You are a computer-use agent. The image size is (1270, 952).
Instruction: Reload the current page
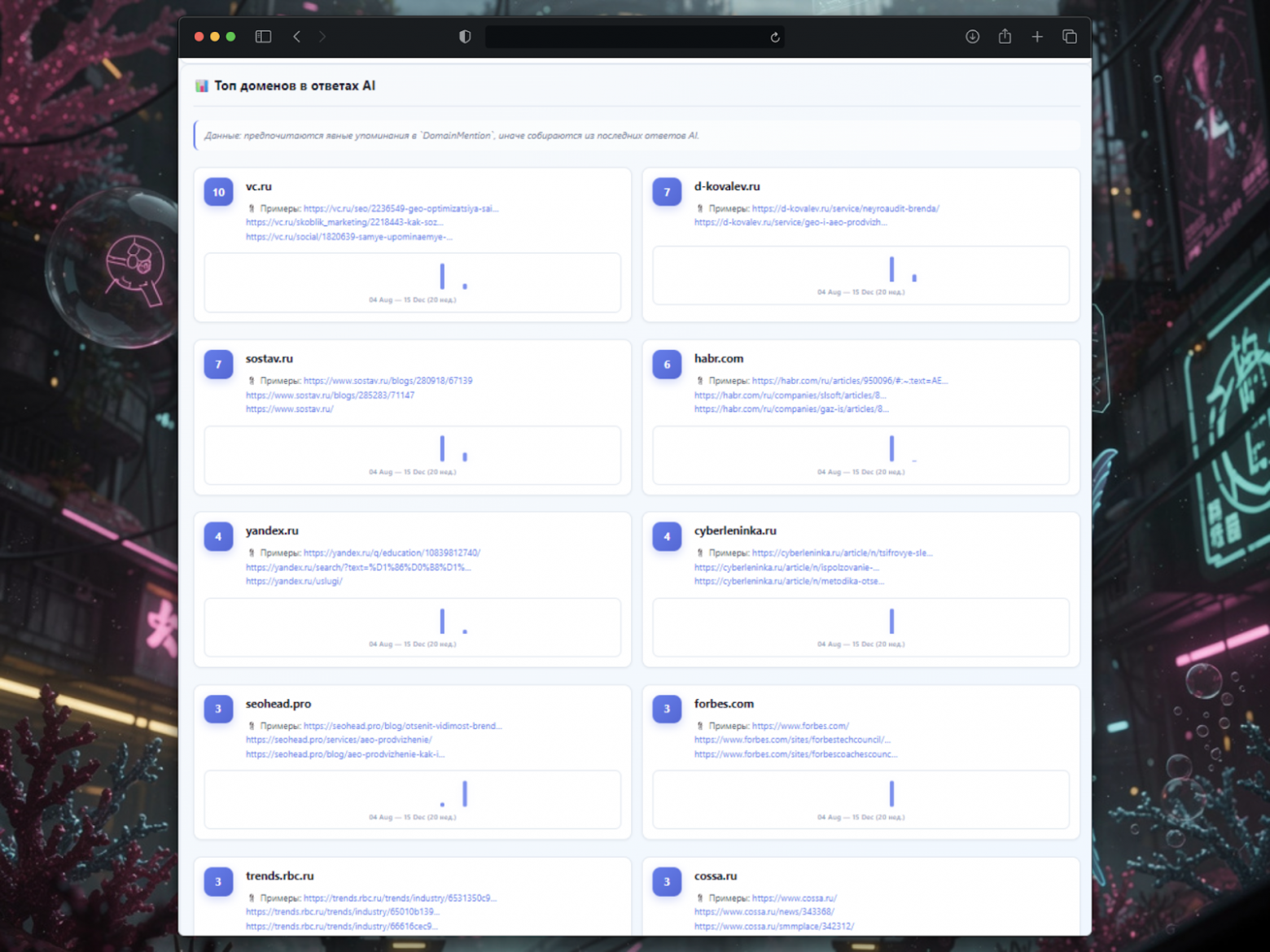[x=774, y=37]
